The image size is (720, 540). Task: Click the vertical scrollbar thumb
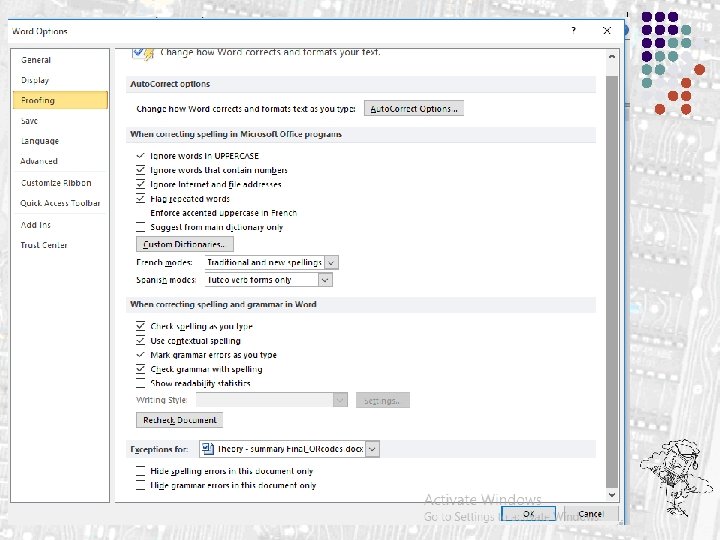(x=612, y=281)
